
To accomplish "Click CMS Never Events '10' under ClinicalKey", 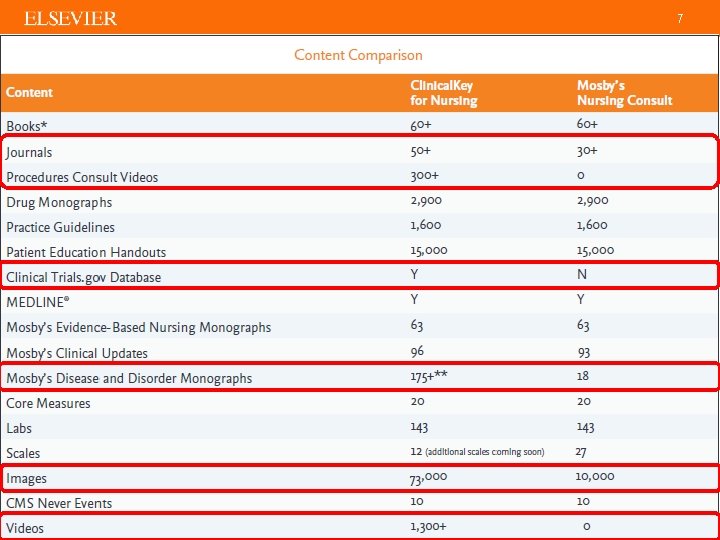I will tap(417, 501).
